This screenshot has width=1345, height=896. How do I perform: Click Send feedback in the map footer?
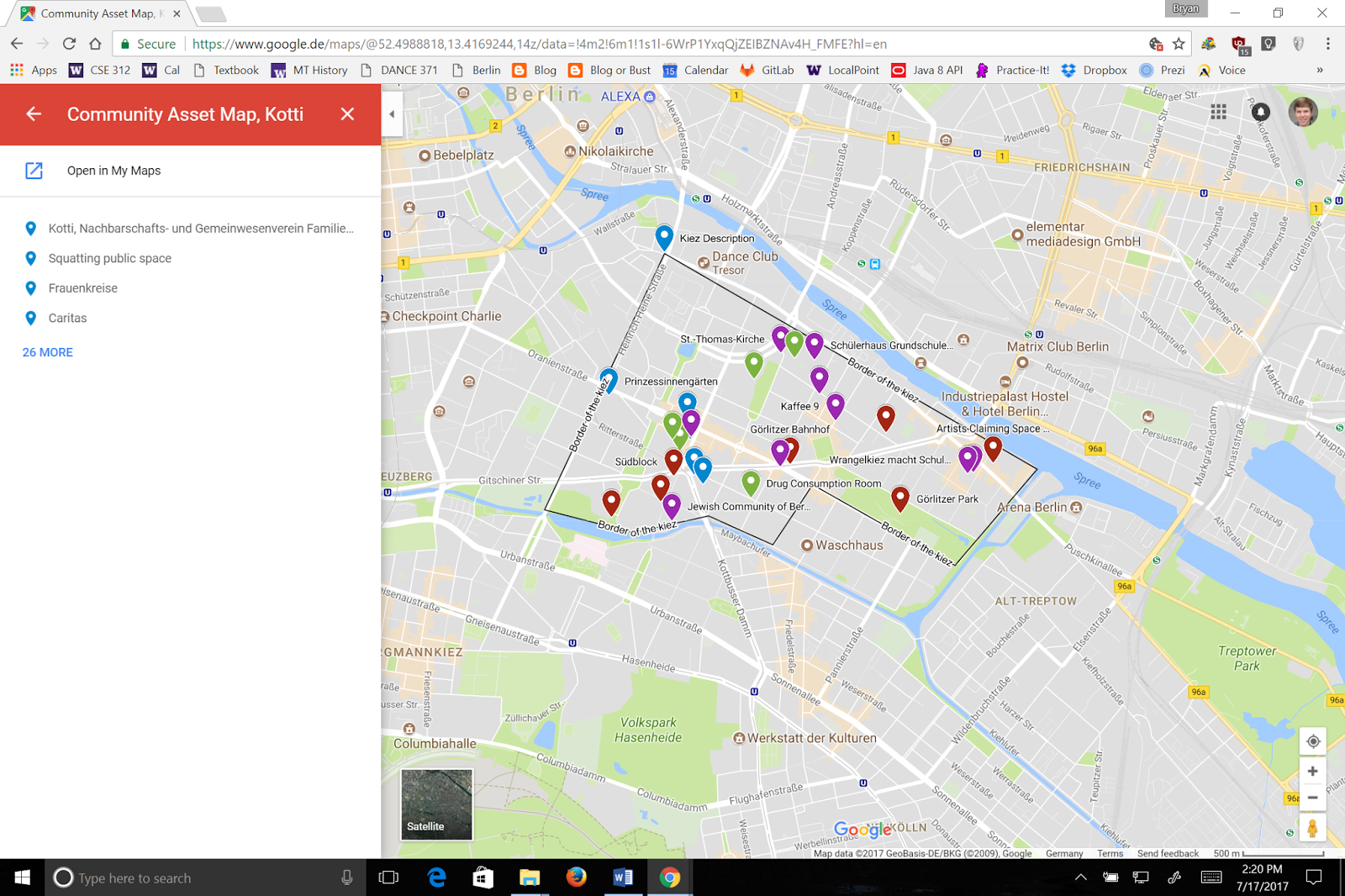coord(1168,853)
